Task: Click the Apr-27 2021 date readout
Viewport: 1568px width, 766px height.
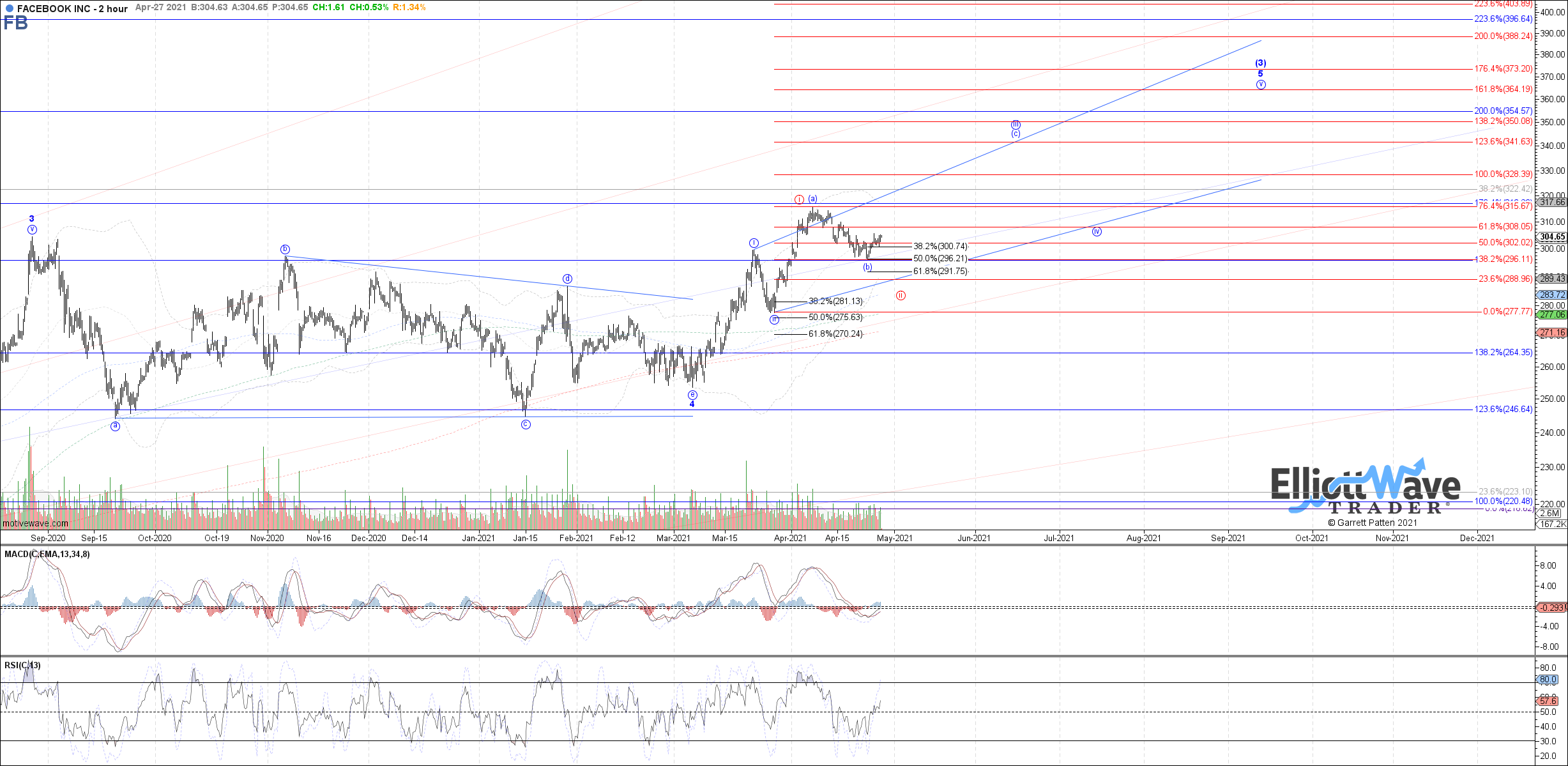Action: pos(160,8)
